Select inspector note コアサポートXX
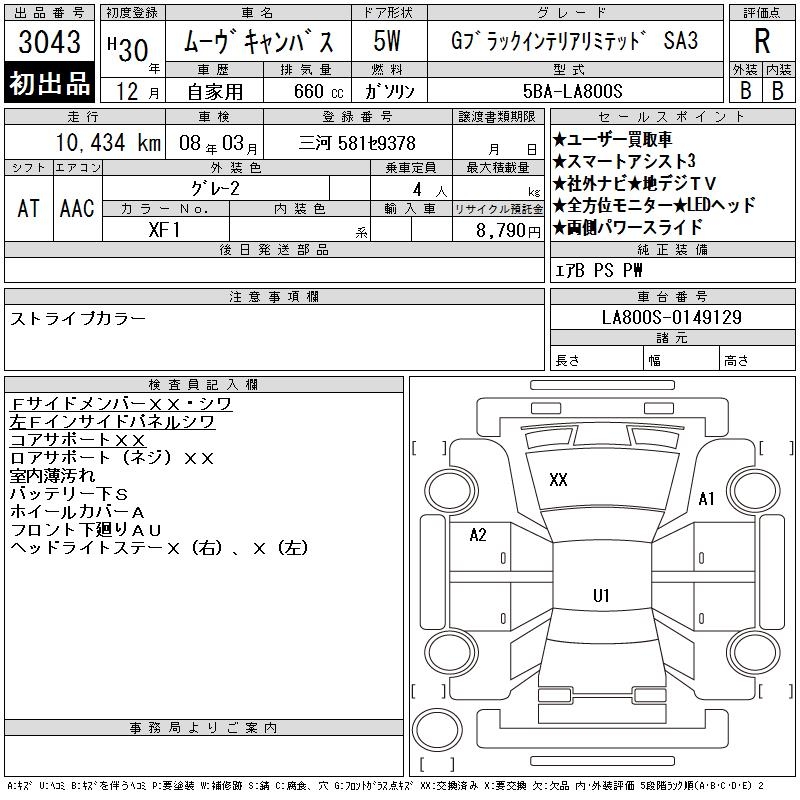Screen dimensions: 800x800 click(78, 440)
